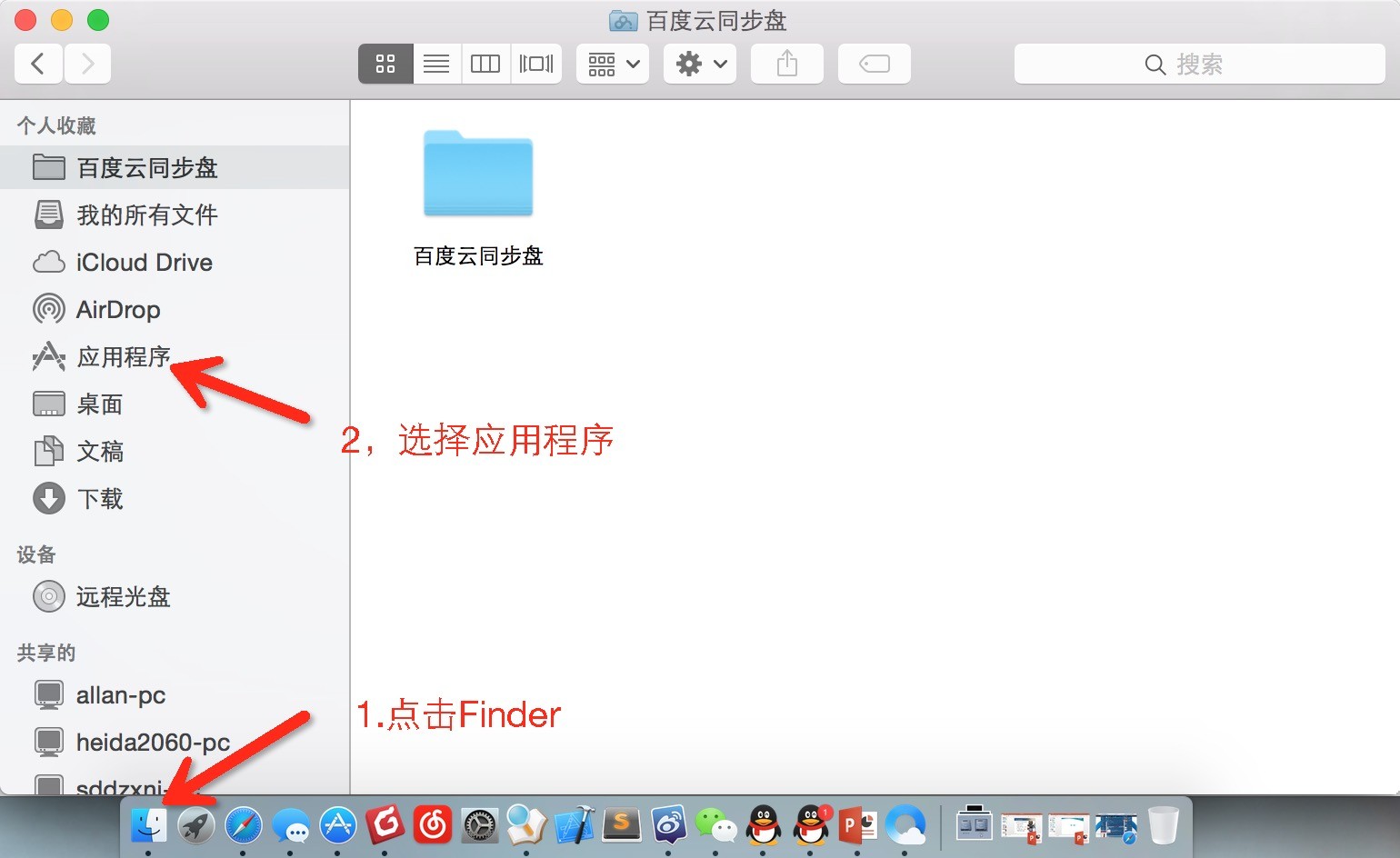
Task: Open PowerPoint from the Dock
Action: pyautogui.click(x=858, y=825)
